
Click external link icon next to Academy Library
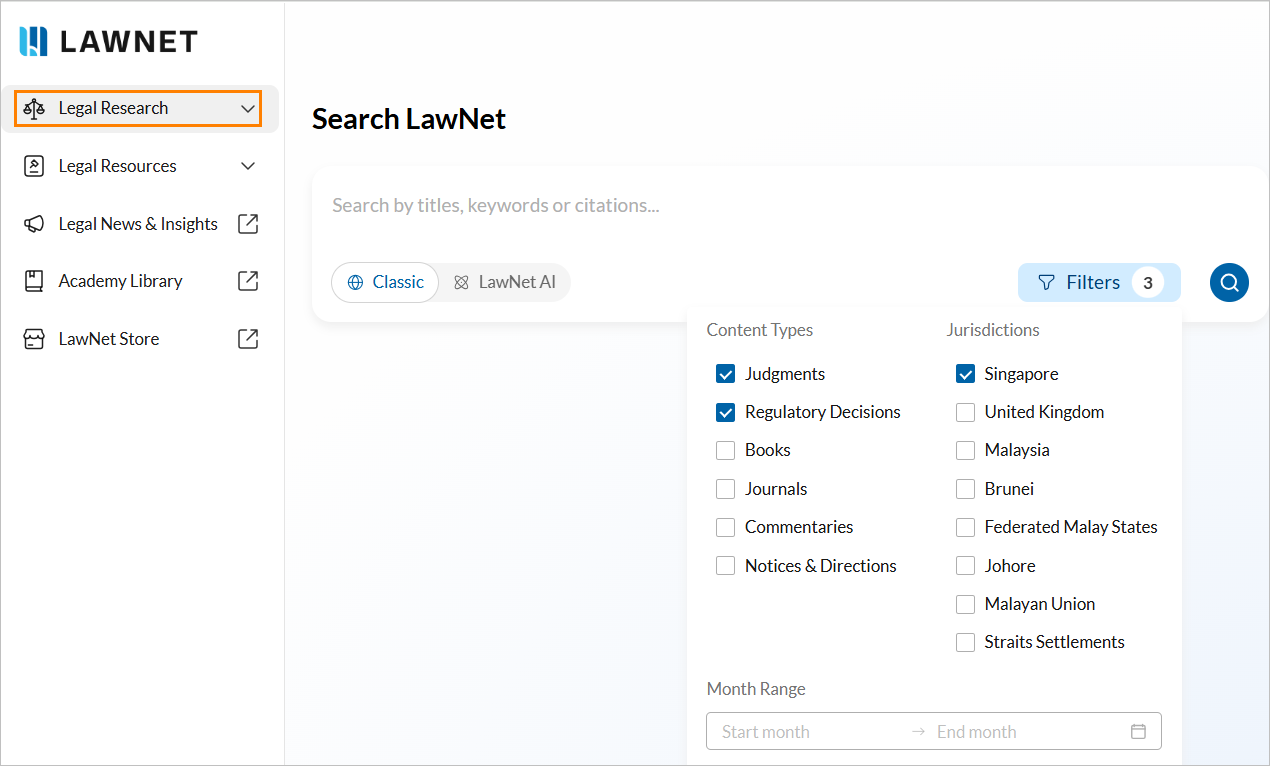pos(248,281)
